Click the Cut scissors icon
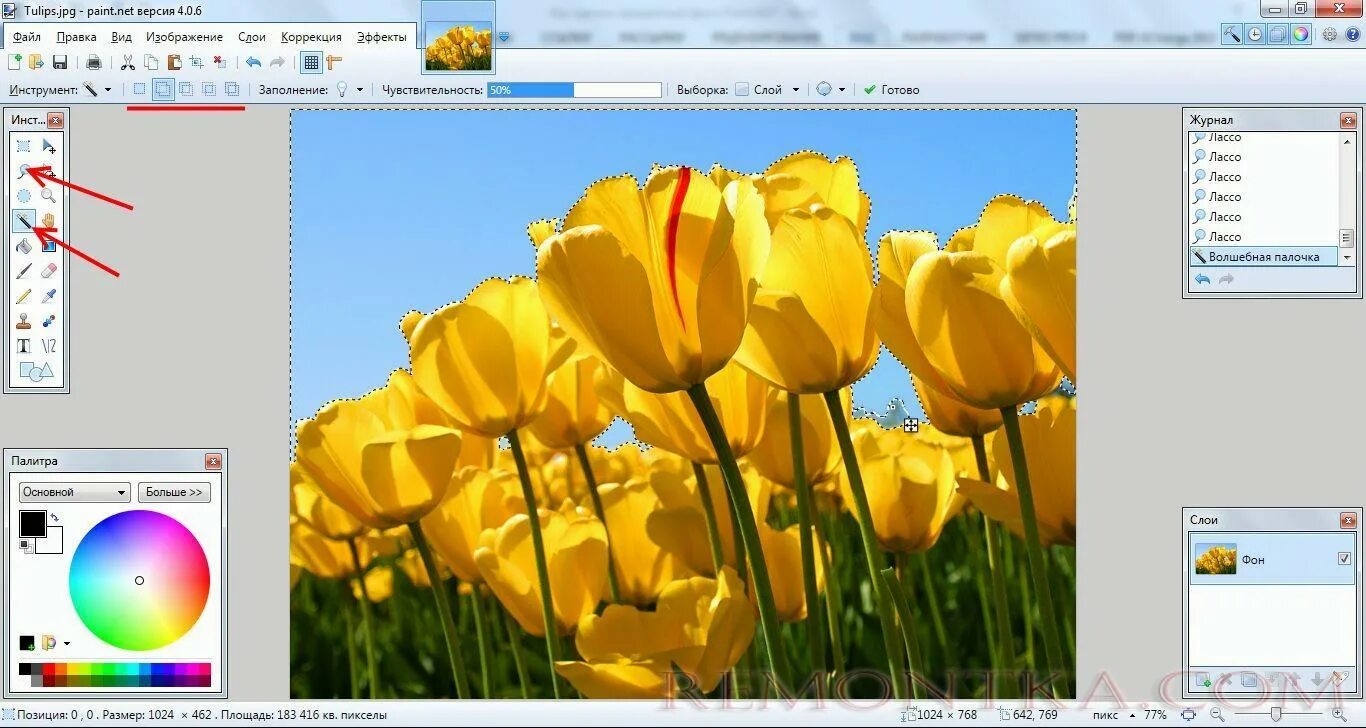 [128, 62]
